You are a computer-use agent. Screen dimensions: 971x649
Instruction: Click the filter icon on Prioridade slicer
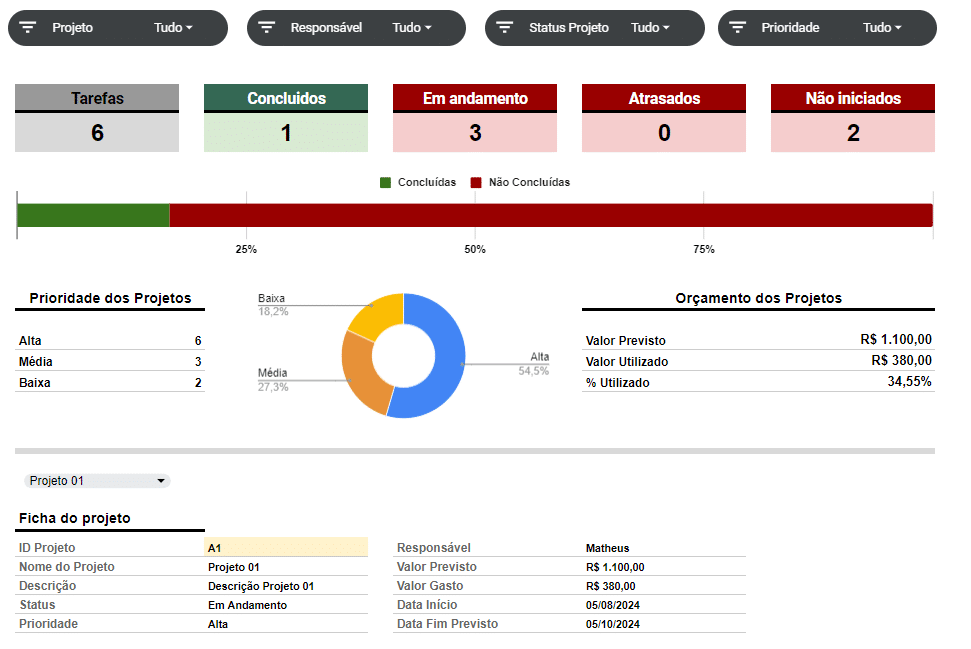point(738,27)
